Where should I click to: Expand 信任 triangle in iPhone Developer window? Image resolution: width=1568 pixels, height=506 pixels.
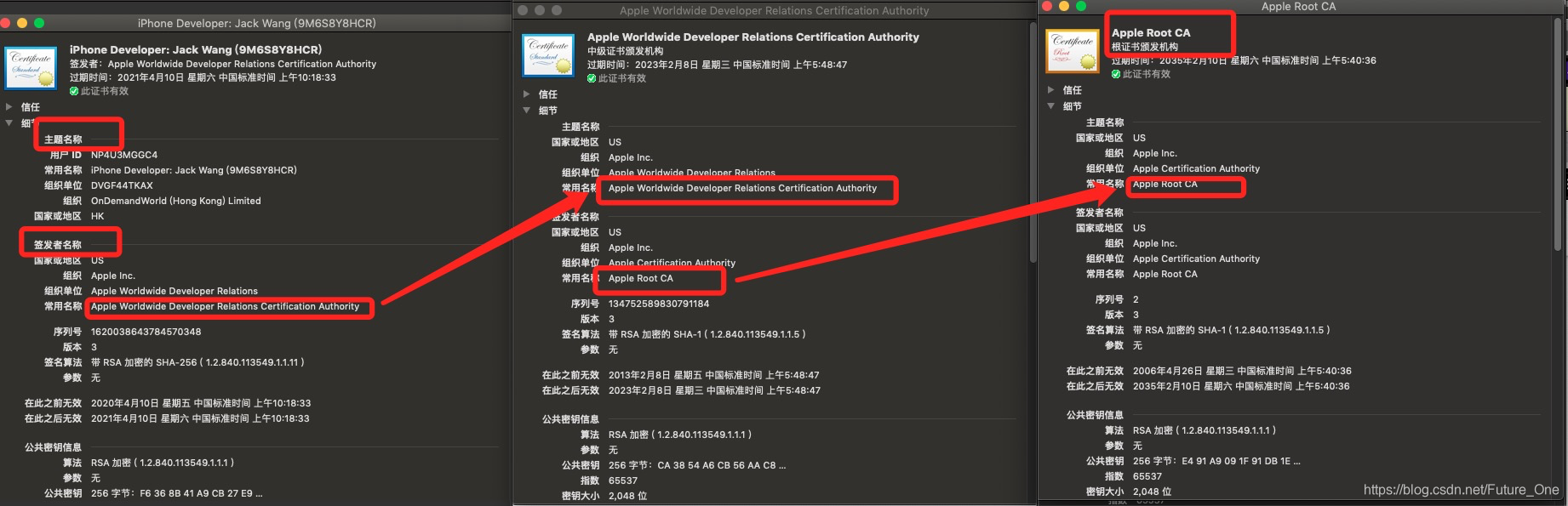coord(9,107)
